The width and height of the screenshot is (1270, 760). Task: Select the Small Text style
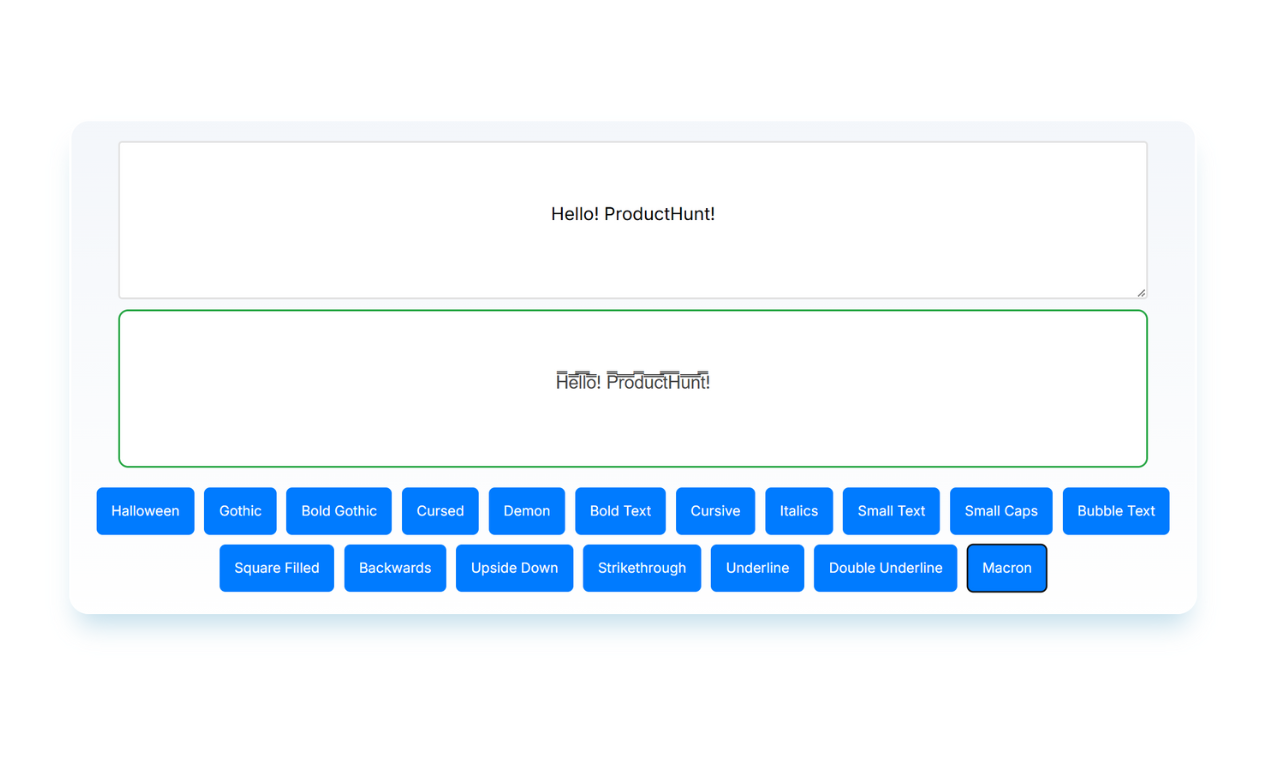click(x=891, y=511)
